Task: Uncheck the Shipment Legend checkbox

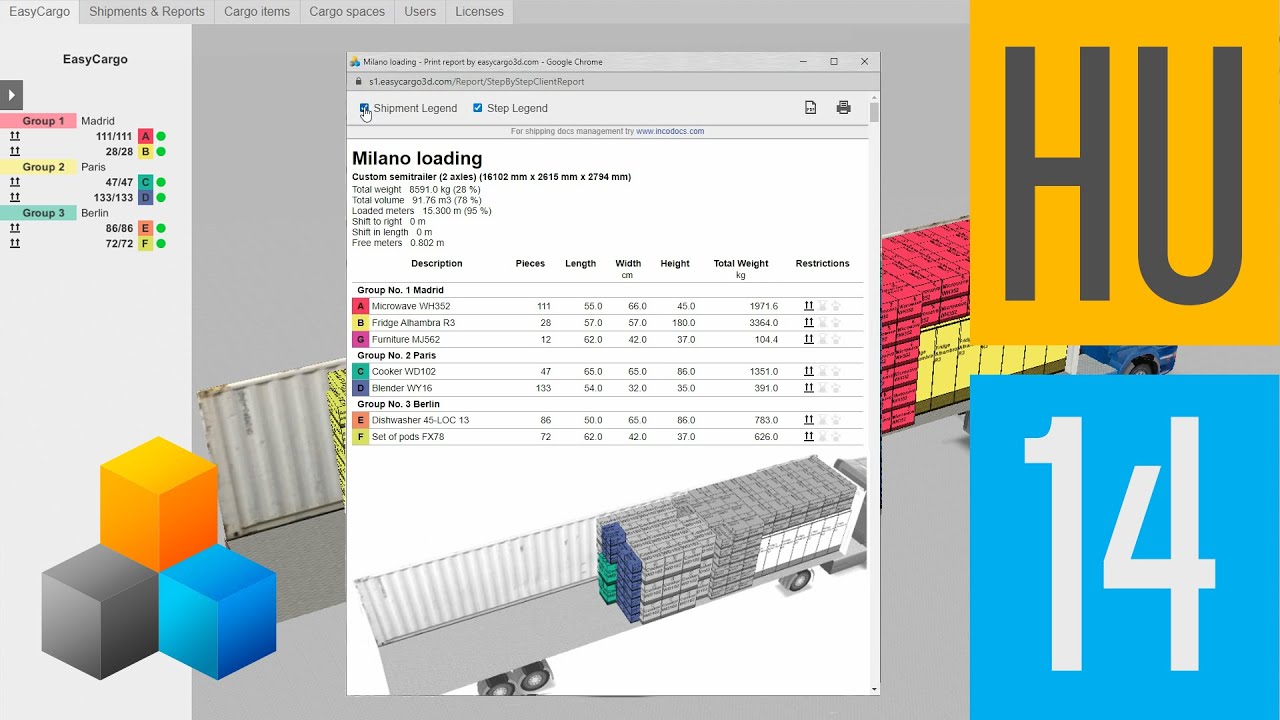Action: (x=365, y=108)
